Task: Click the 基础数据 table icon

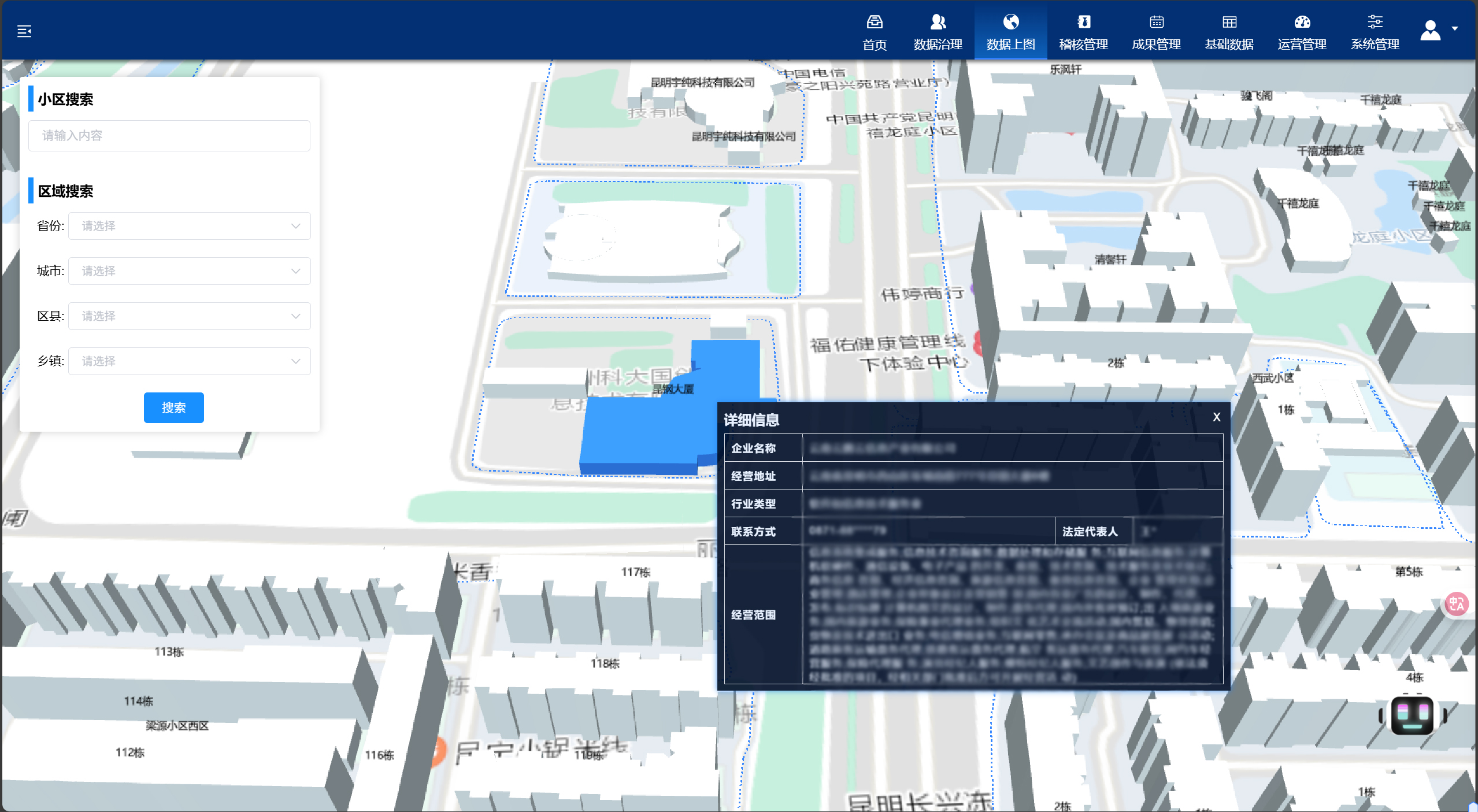Action: [x=1229, y=23]
